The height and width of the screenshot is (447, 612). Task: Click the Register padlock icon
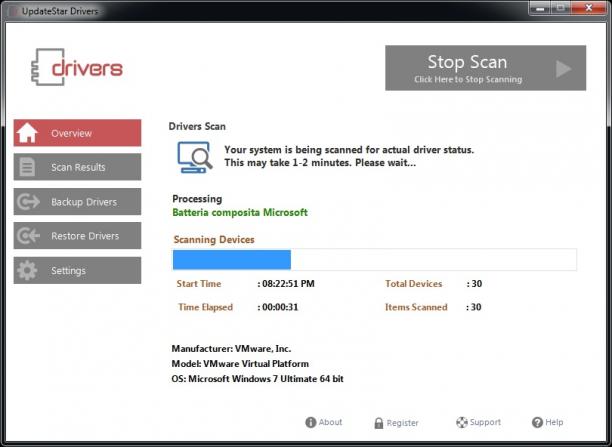pyautogui.click(x=379, y=423)
